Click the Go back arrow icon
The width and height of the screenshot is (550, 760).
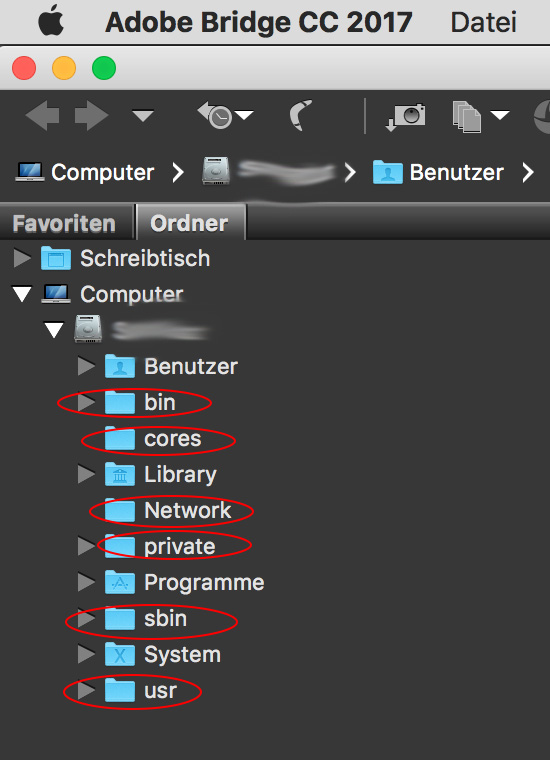coord(42,115)
